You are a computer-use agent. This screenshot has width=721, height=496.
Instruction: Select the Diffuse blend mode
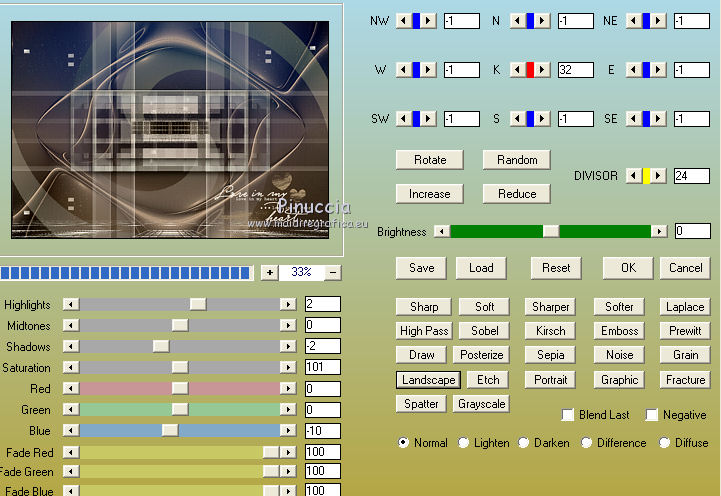664,443
